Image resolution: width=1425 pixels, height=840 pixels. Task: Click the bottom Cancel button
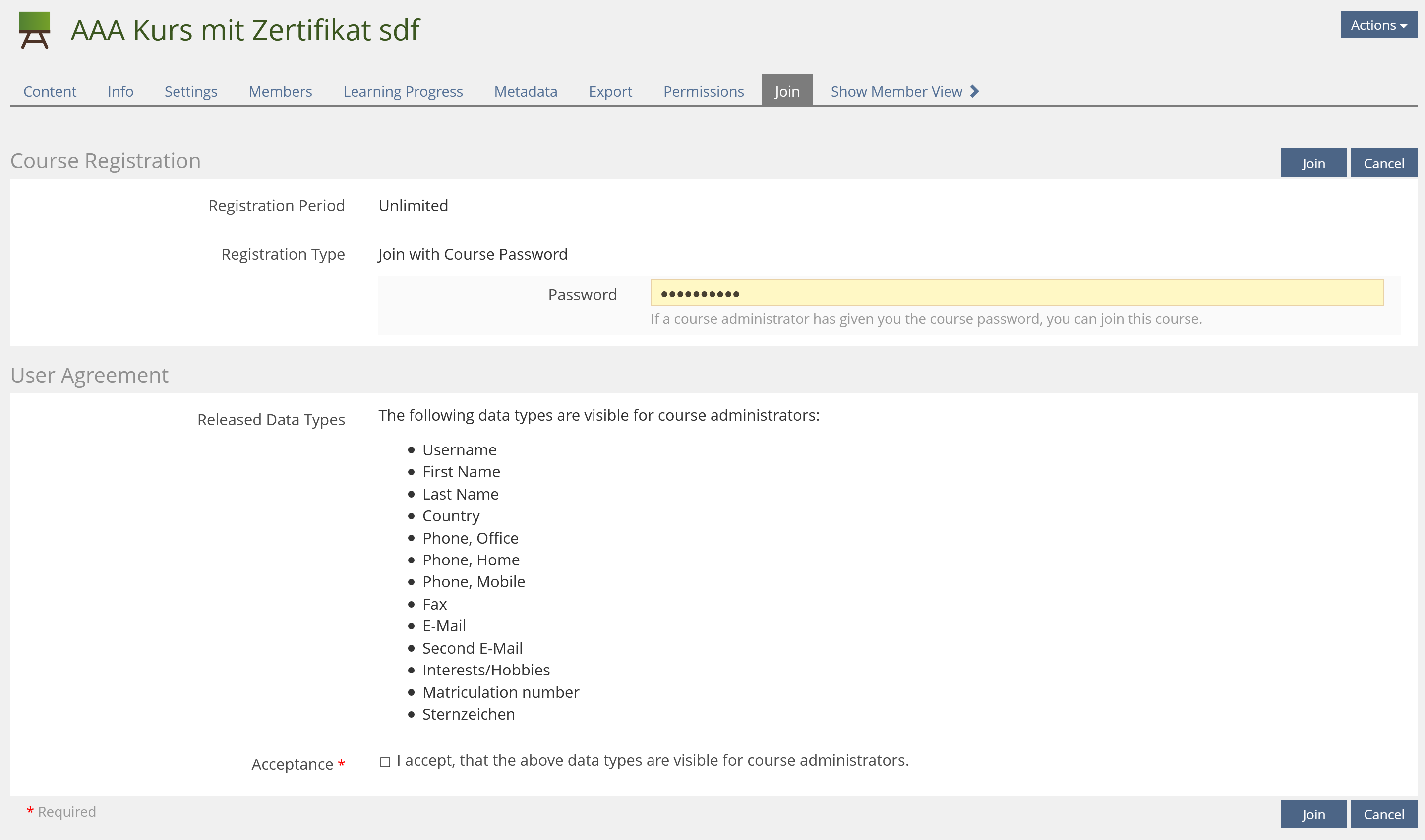coord(1383,814)
